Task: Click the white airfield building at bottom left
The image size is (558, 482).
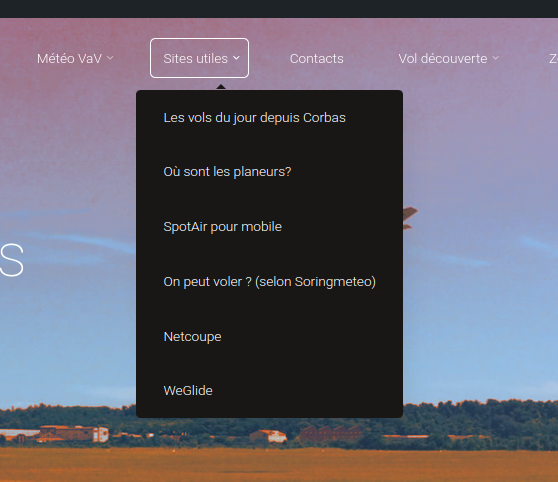Action: 101,434
